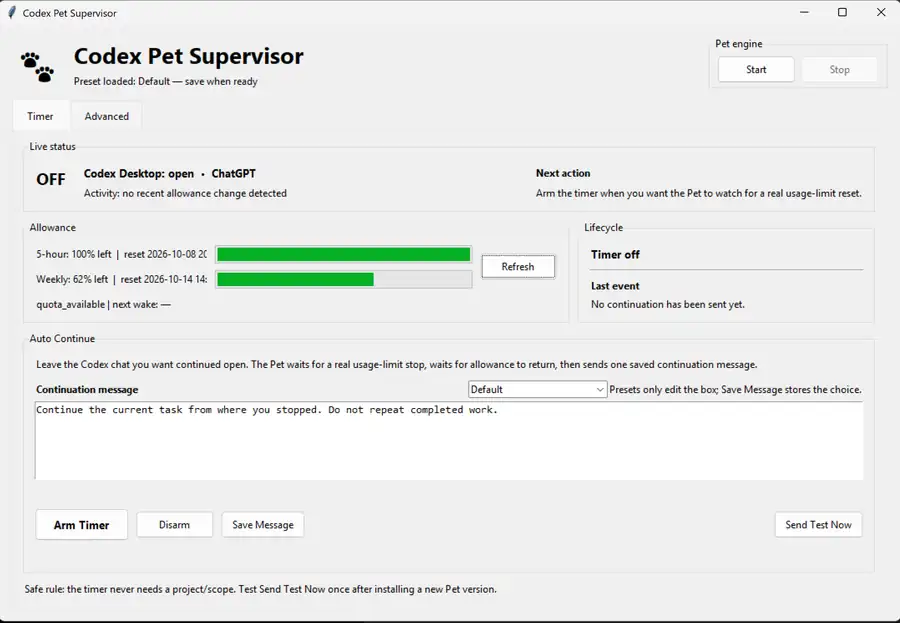Click 'Presets only edit the box' hint text
Image resolution: width=900 pixels, height=623 pixels.
736,389
